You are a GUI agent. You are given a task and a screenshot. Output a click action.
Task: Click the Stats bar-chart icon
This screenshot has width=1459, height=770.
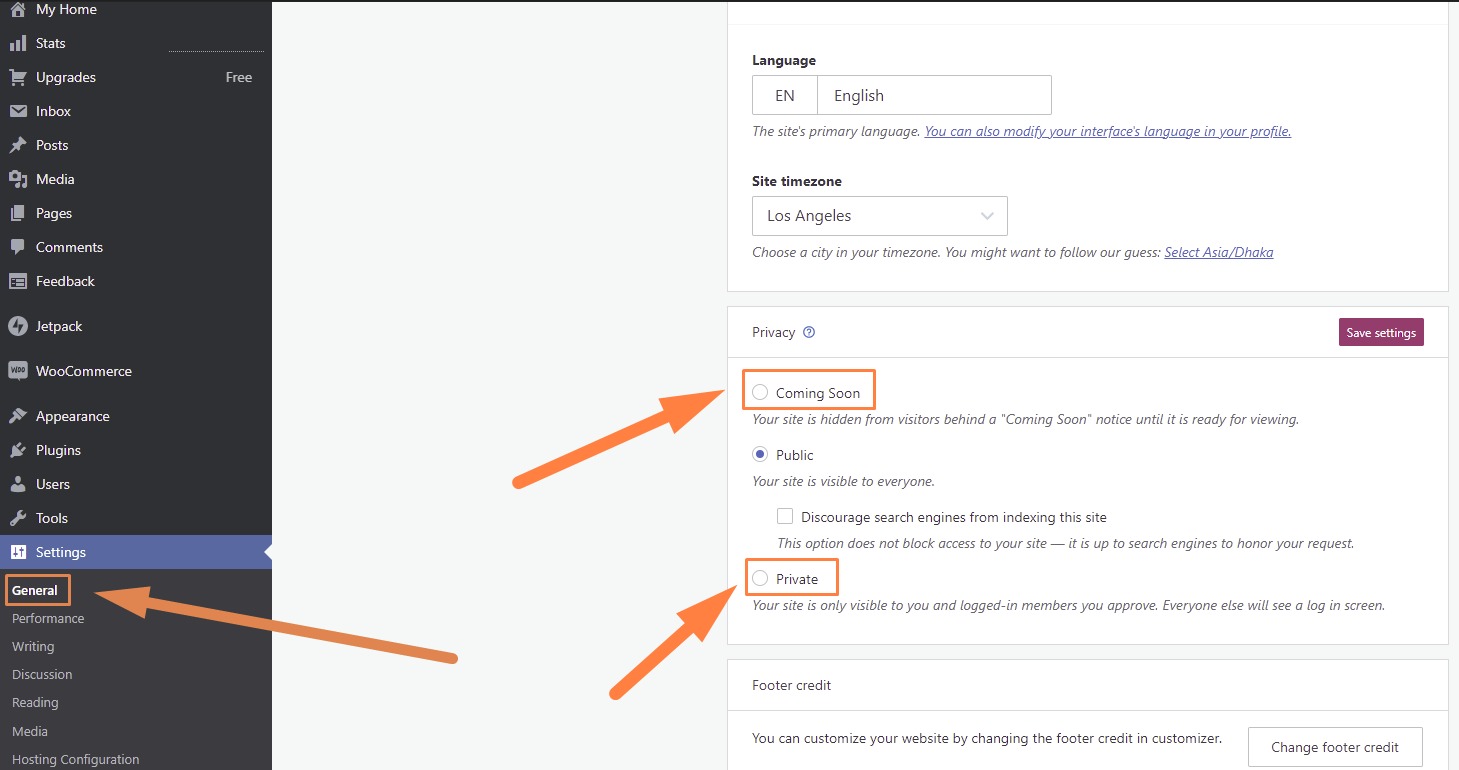point(20,43)
